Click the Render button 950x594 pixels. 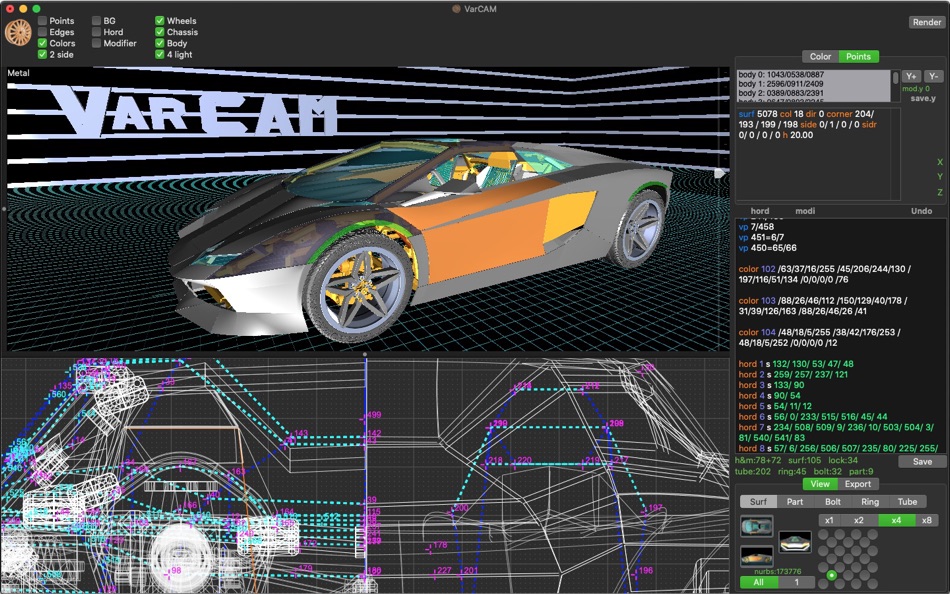click(927, 22)
